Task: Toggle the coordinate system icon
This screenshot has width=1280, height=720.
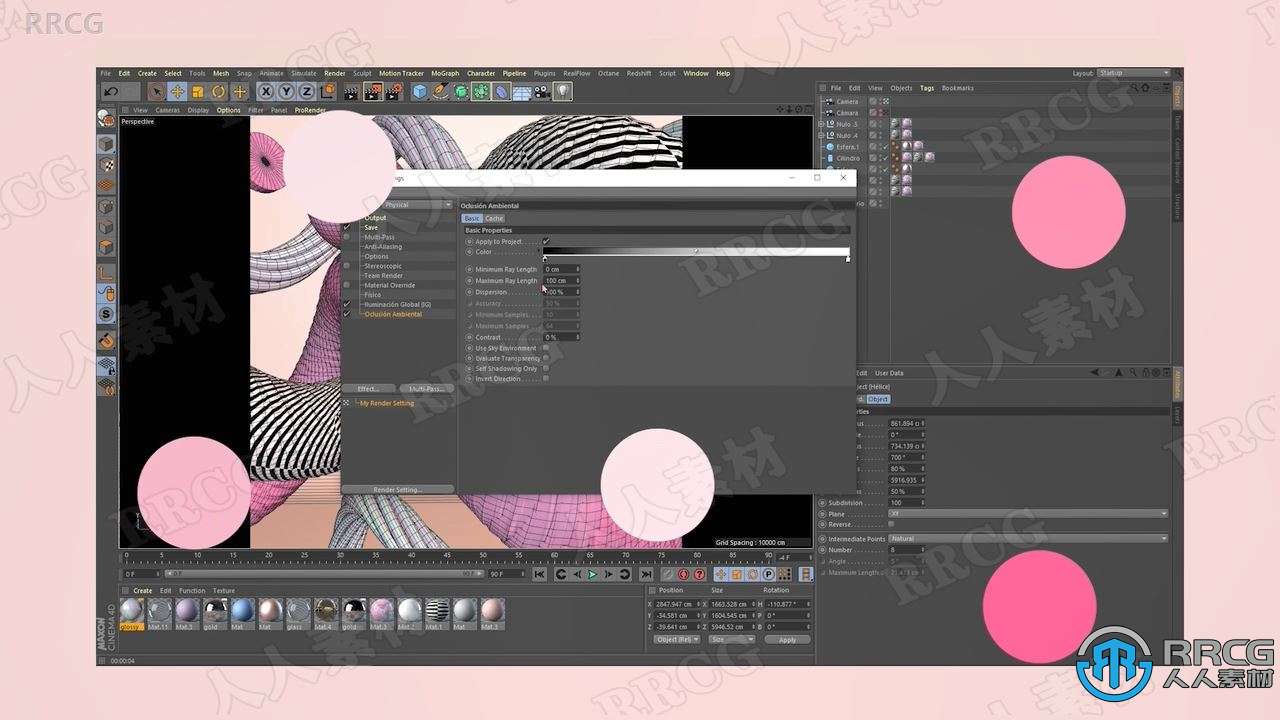Action: pos(328,92)
